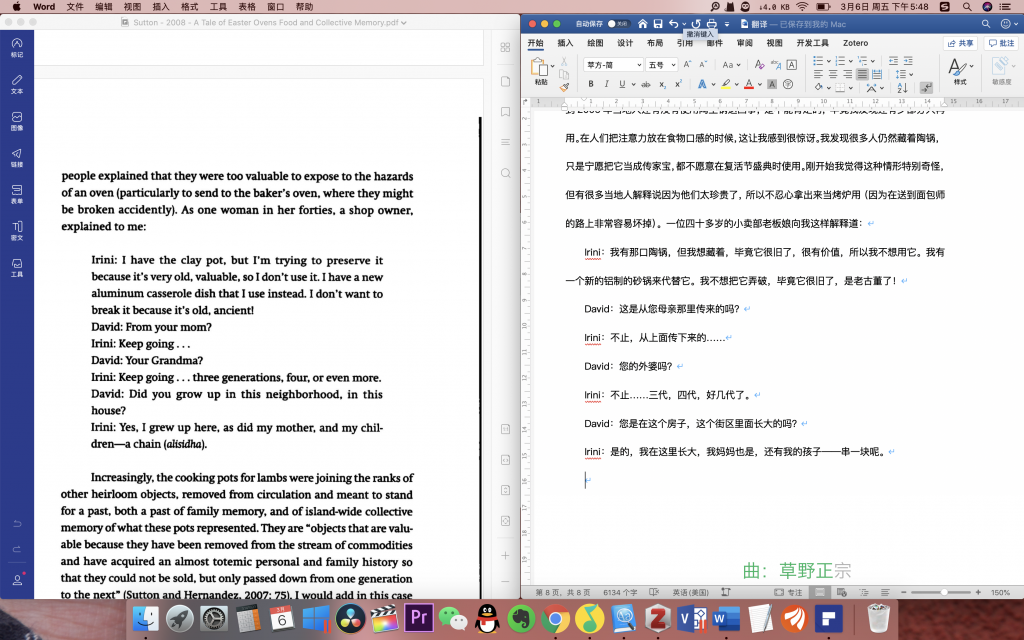Open the PDF search magnifier icon
This screenshot has height=640, width=1024.
[505, 170]
